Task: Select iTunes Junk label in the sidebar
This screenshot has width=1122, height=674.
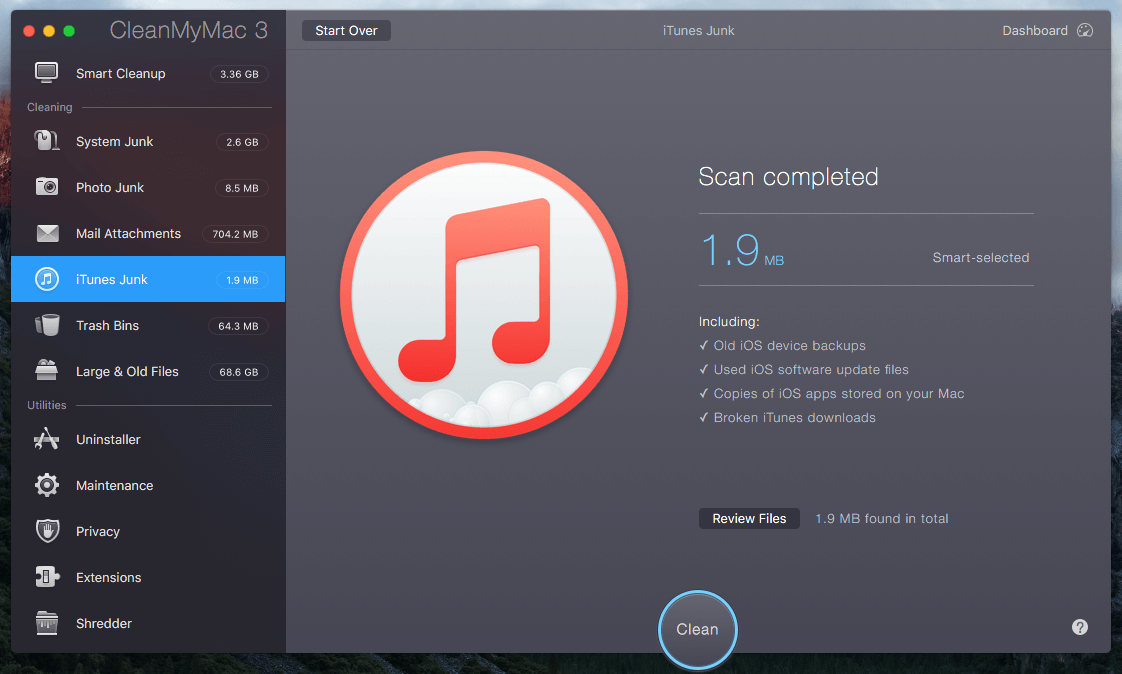Action: 112,280
